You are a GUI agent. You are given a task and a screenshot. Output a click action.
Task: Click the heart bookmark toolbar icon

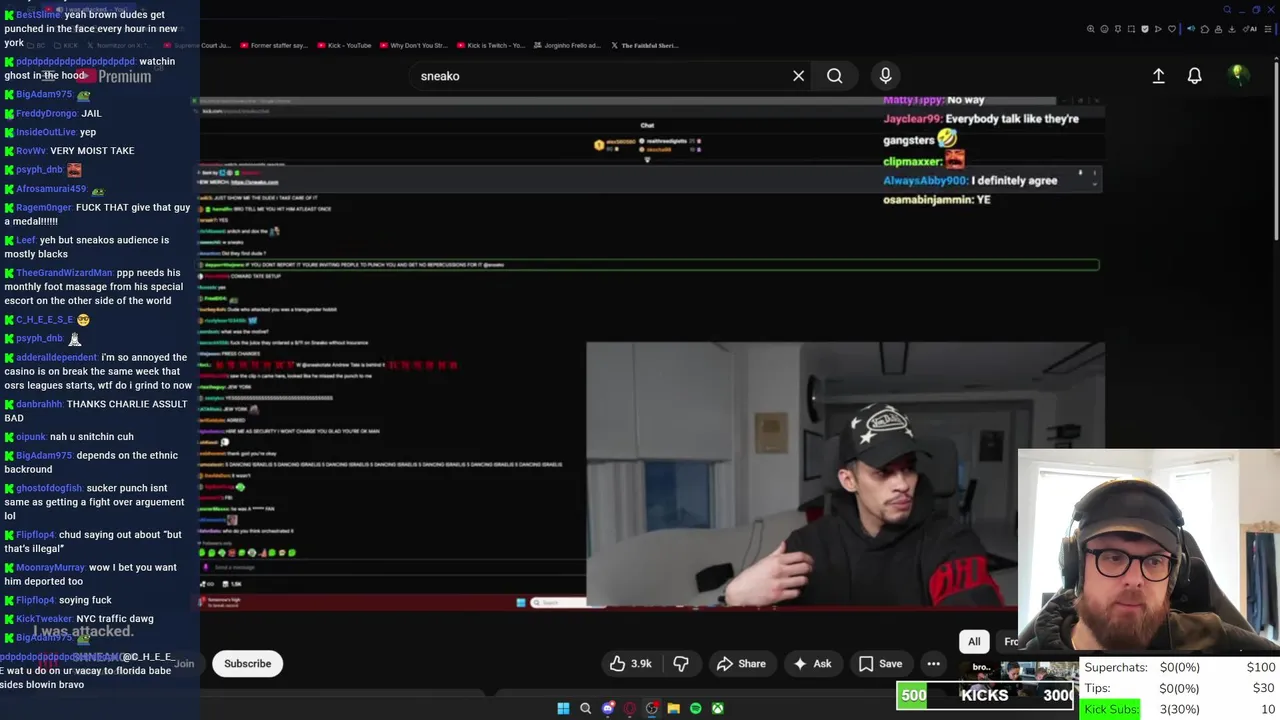(x=1172, y=29)
